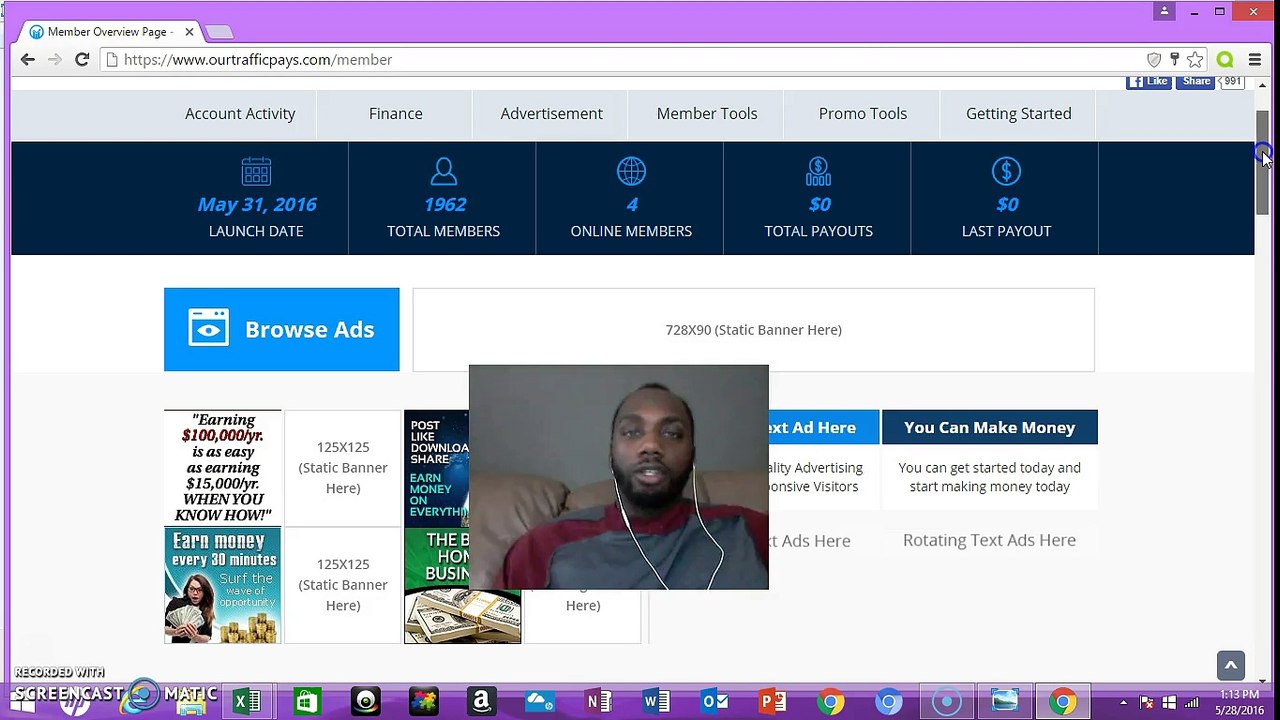Open Outlook from the taskbar
The width and height of the screenshot is (1280, 720).
click(x=715, y=702)
